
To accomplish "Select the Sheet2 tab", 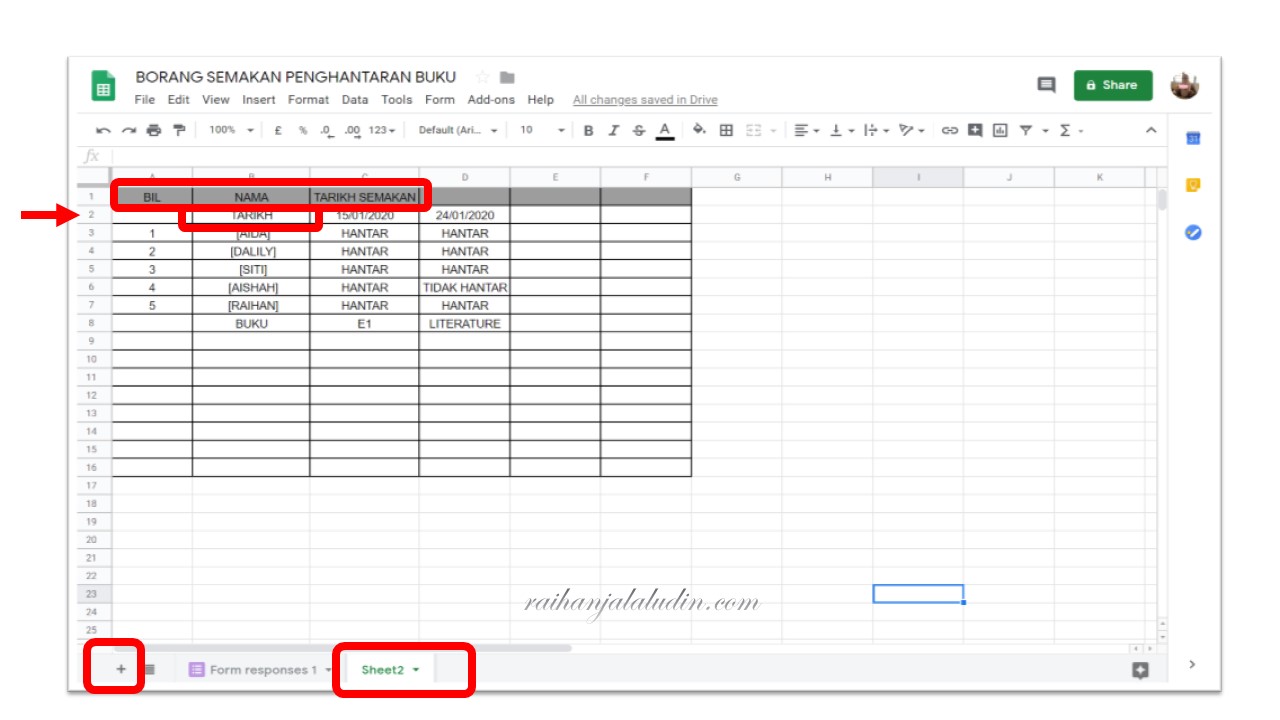I will [391, 670].
